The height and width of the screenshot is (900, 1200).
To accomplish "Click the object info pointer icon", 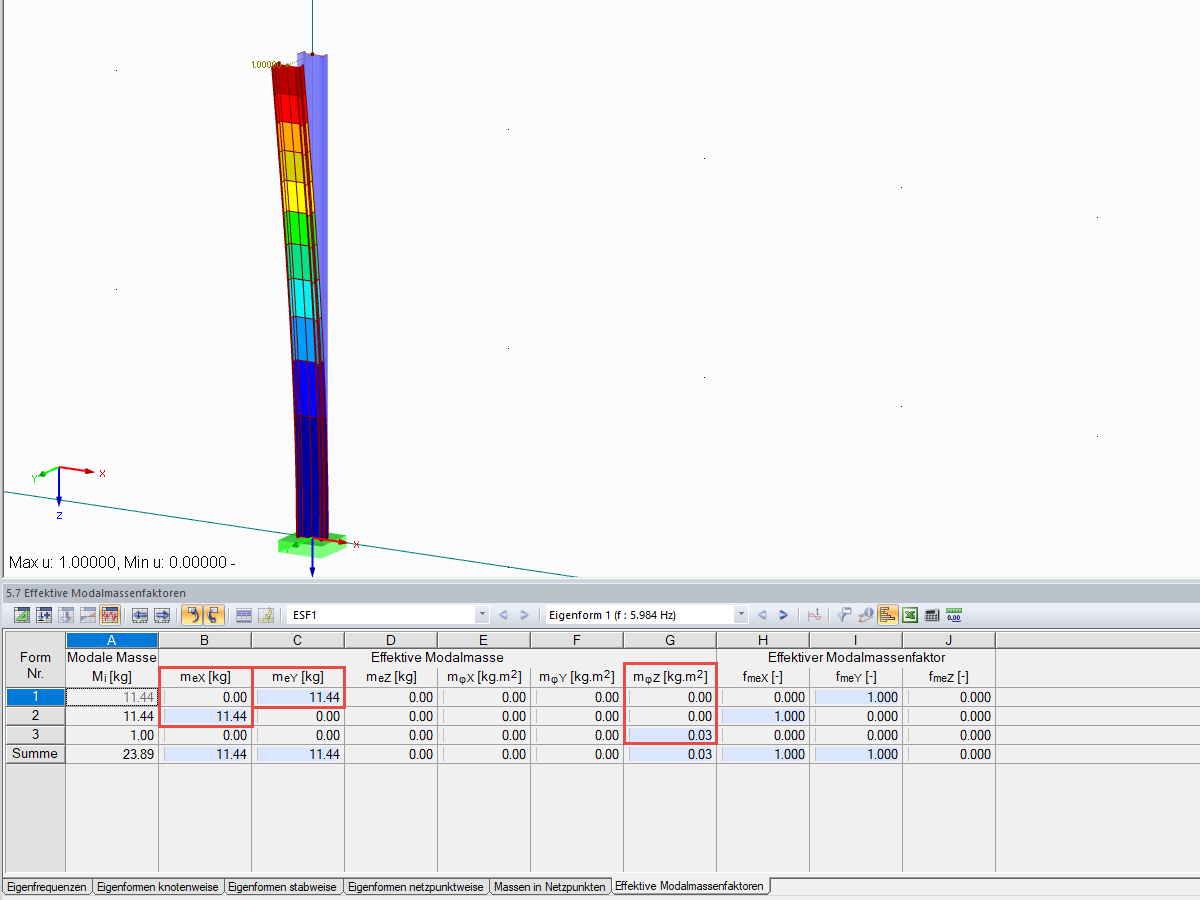I will (x=866, y=614).
